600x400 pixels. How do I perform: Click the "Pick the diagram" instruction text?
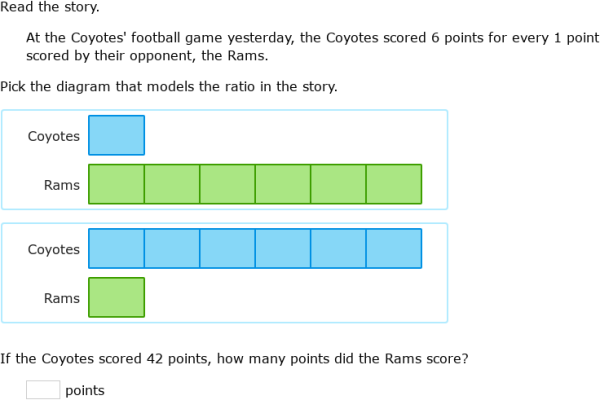(169, 87)
